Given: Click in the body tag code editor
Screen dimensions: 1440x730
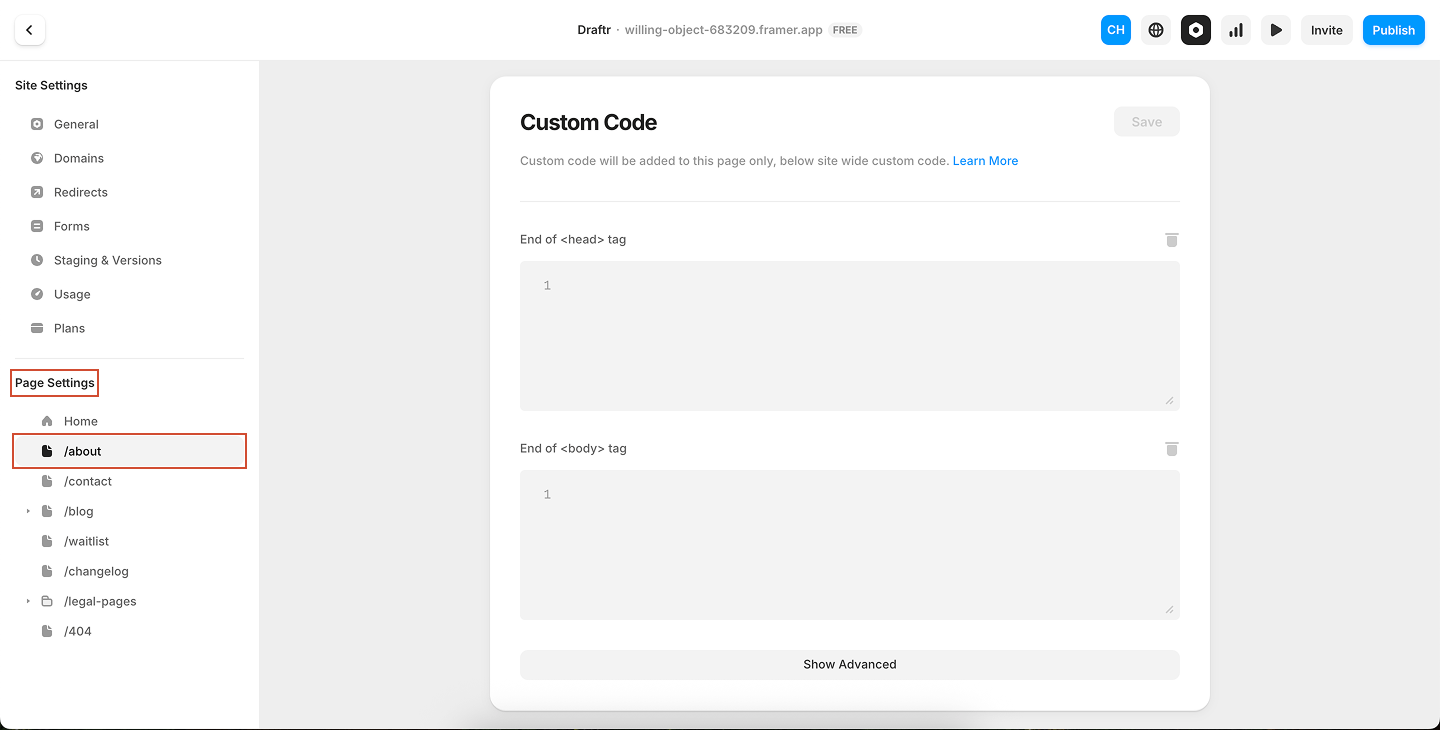Looking at the screenshot, I should (x=850, y=545).
